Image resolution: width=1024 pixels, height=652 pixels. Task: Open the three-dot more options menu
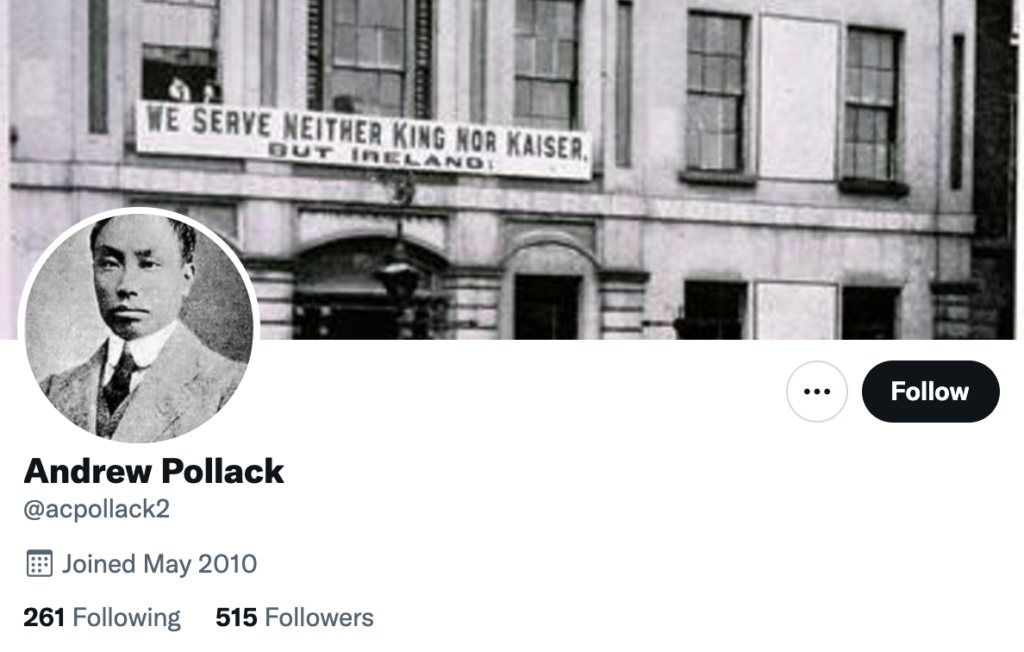pyautogui.click(x=816, y=391)
